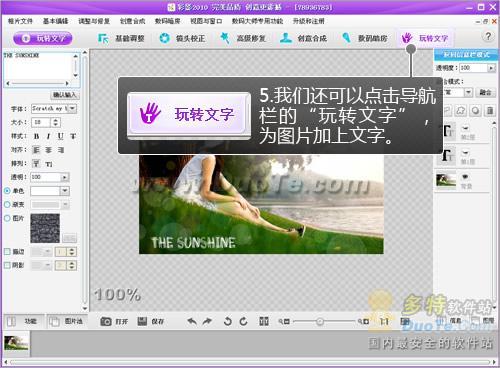Open image with camera icon 打开
Image resolution: width=500 pixels, height=368 pixels.
pos(114,321)
